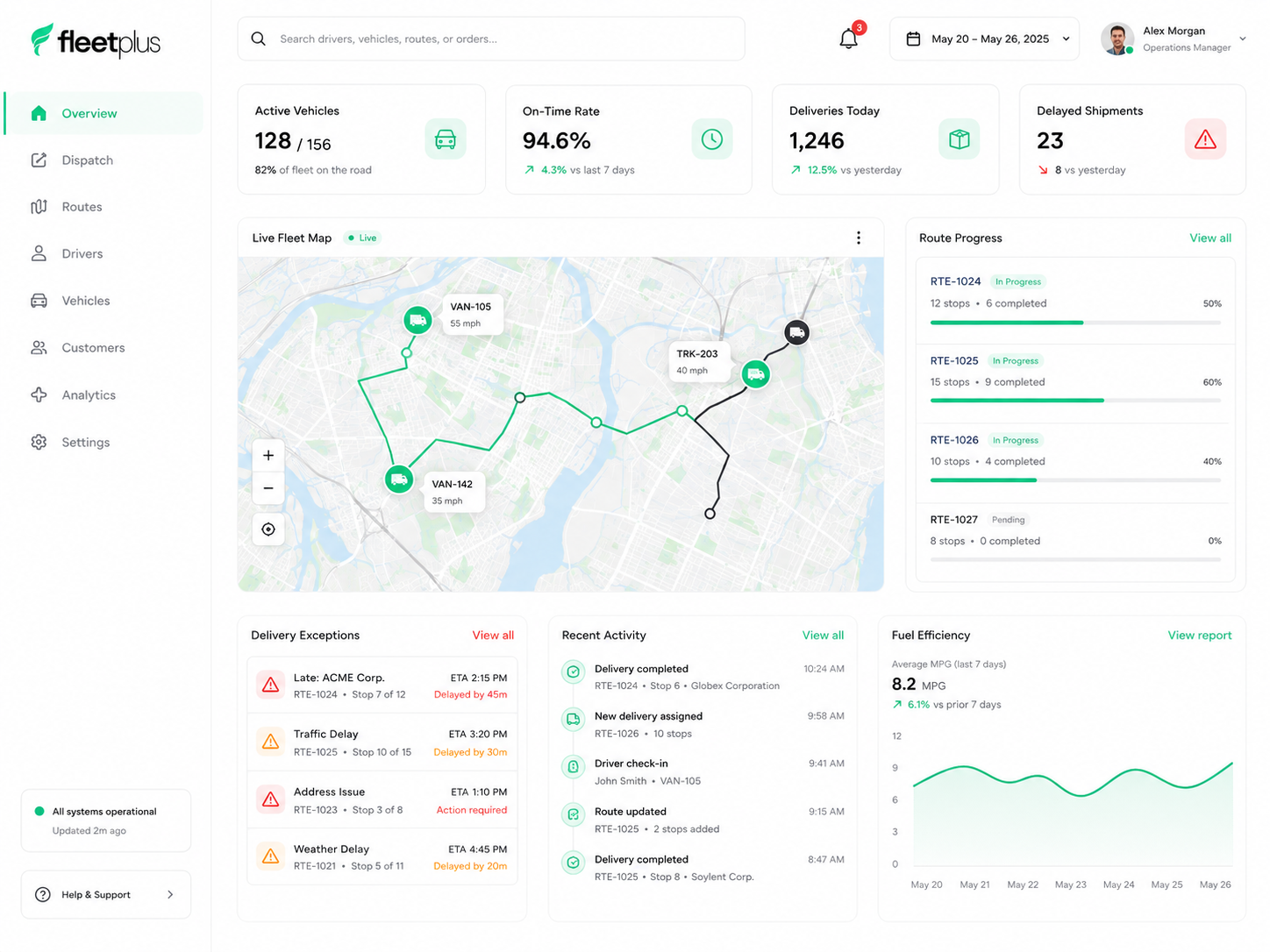The image size is (1270, 952).
Task: View all routes in Route Progress
Action: [x=1210, y=238]
